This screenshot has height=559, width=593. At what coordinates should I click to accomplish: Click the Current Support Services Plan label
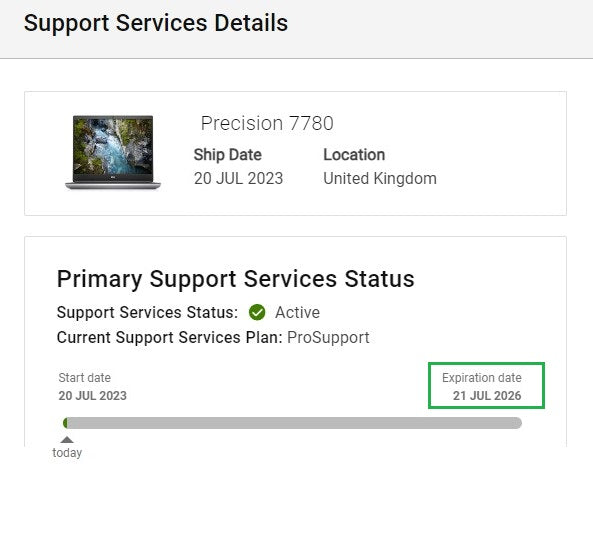pyautogui.click(x=170, y=337)
